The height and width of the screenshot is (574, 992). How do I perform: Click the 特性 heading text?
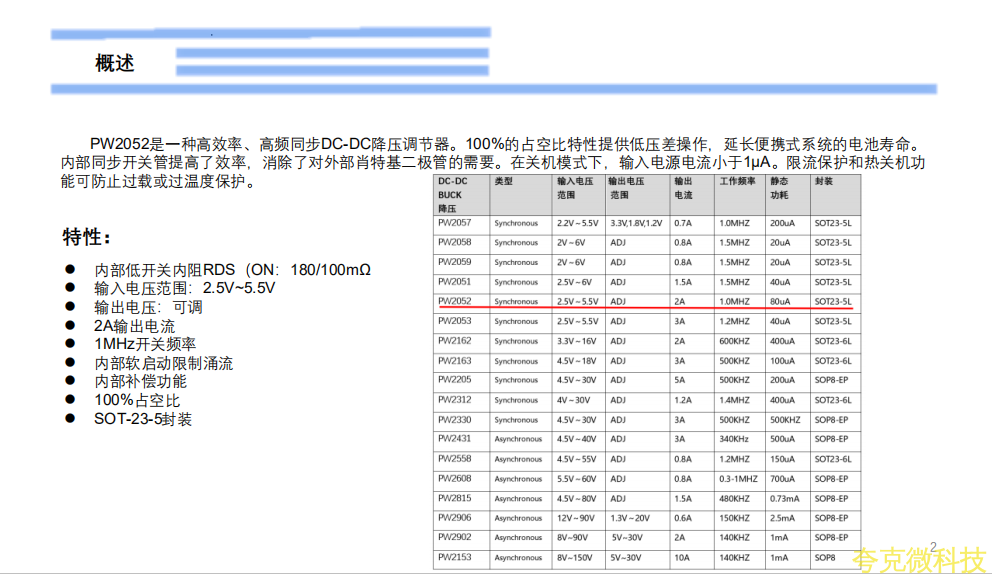coord(87,237)
